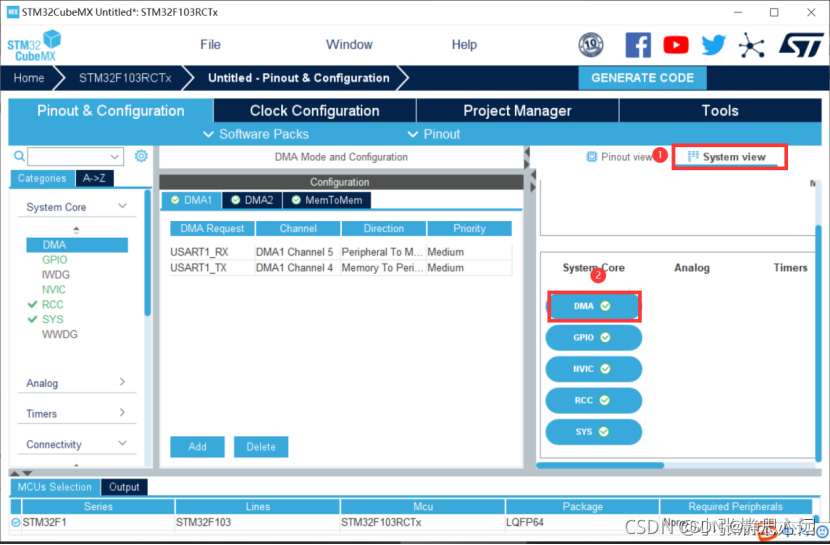Open the categories settings gear icon
830x545 pixels.
[141, 156]
